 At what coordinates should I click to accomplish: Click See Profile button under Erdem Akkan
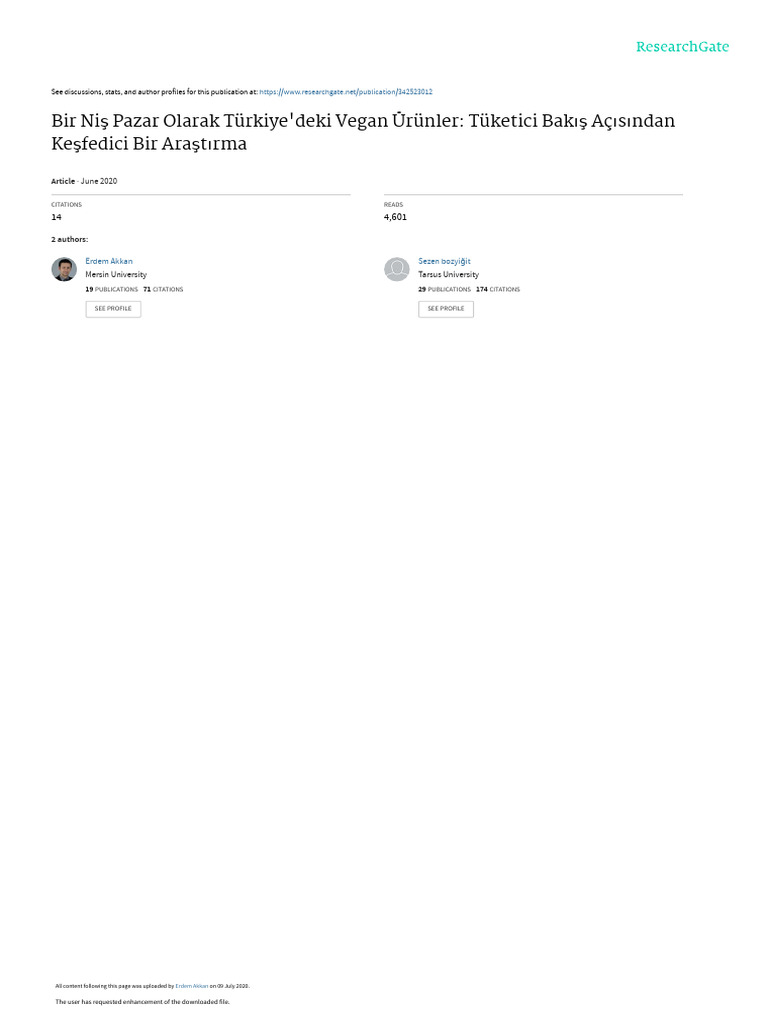(113, 309)
